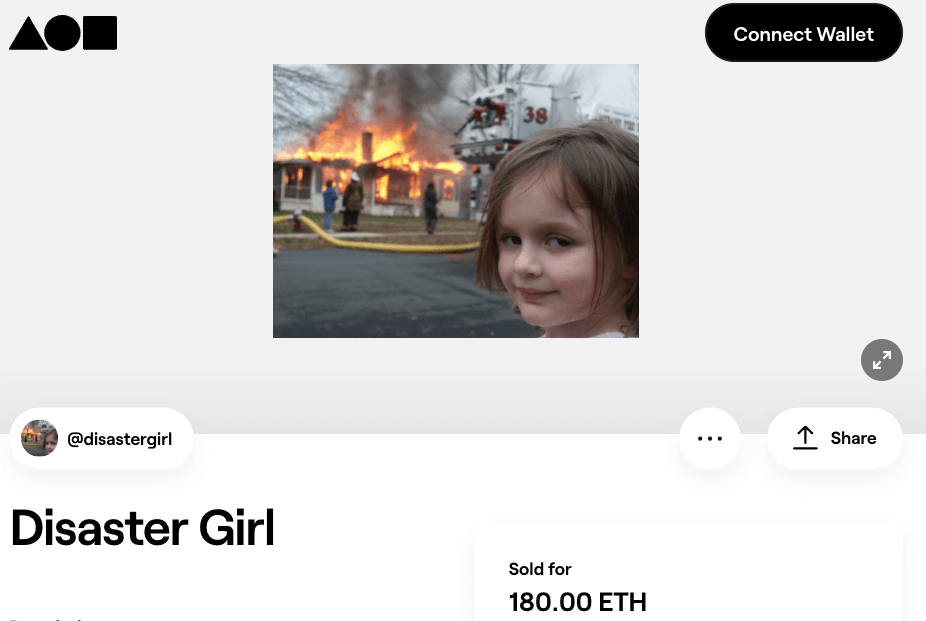Click the square shape in the logo
The width and height of the screenshot is (926, 621).
(100, 33)
